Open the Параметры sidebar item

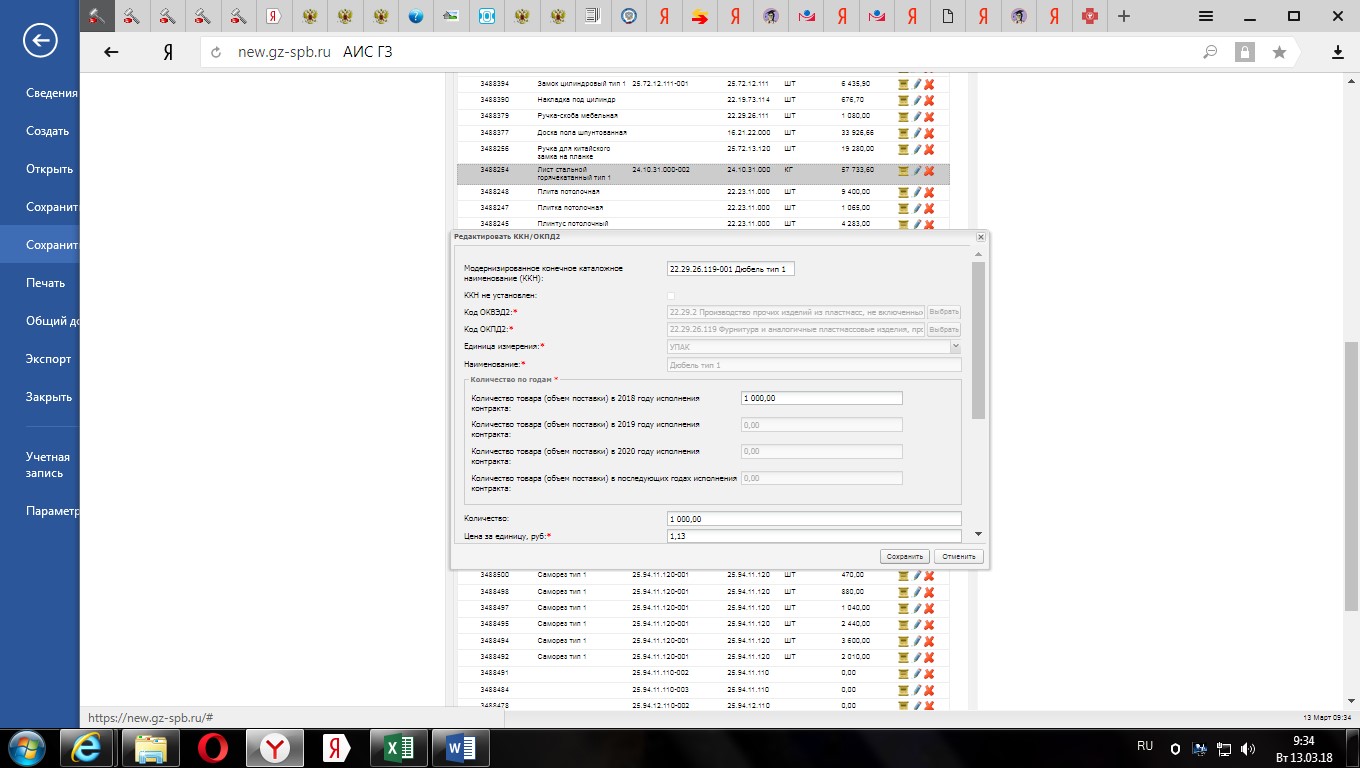tap(52, 511)
